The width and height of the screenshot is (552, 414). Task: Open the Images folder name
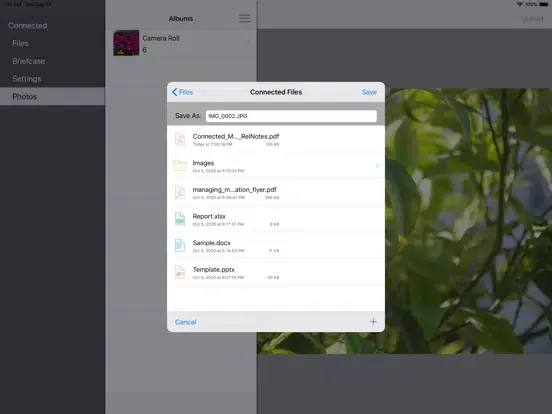tap(203, 163)
